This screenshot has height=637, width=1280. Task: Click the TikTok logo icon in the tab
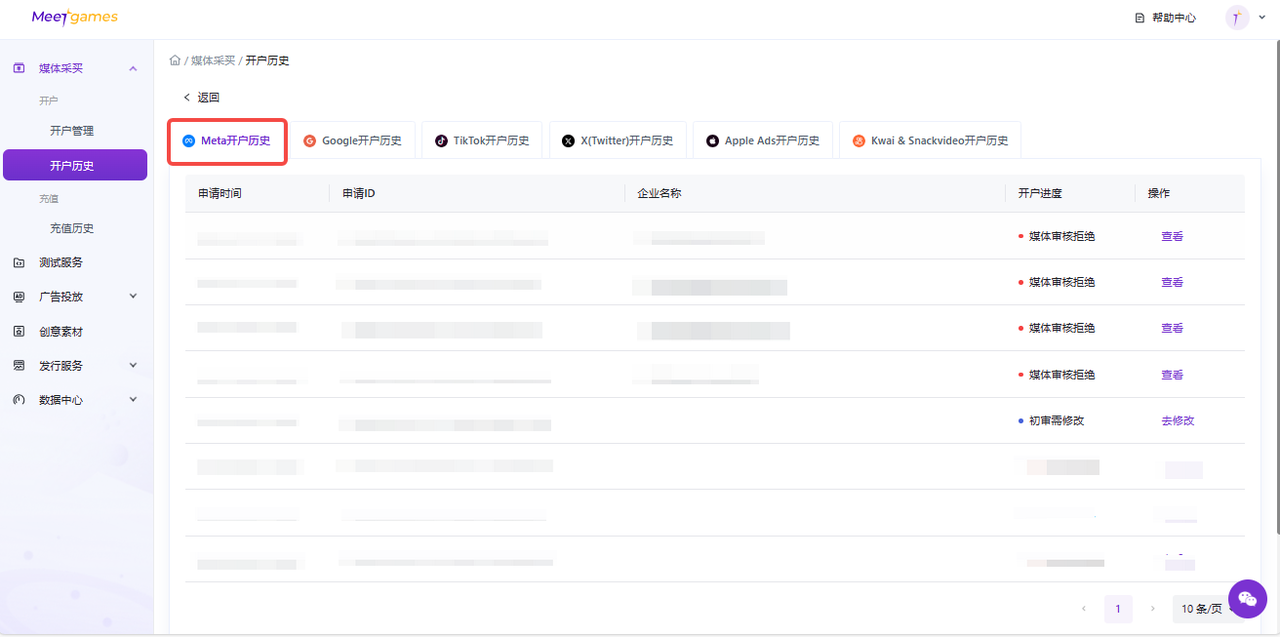[x=441, y=141]
